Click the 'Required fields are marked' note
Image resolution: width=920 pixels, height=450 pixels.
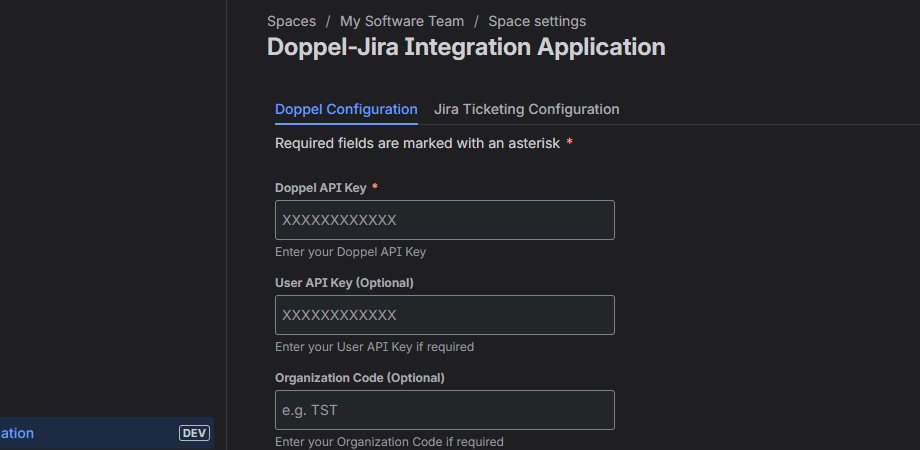click(424, 143)
